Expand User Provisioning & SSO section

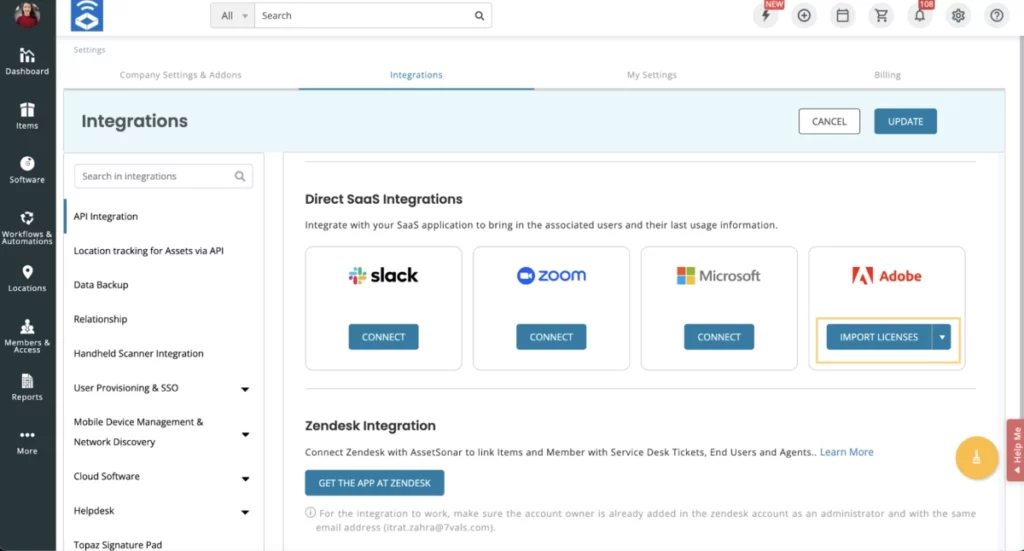pyautogui.click(x=245, y=389)
